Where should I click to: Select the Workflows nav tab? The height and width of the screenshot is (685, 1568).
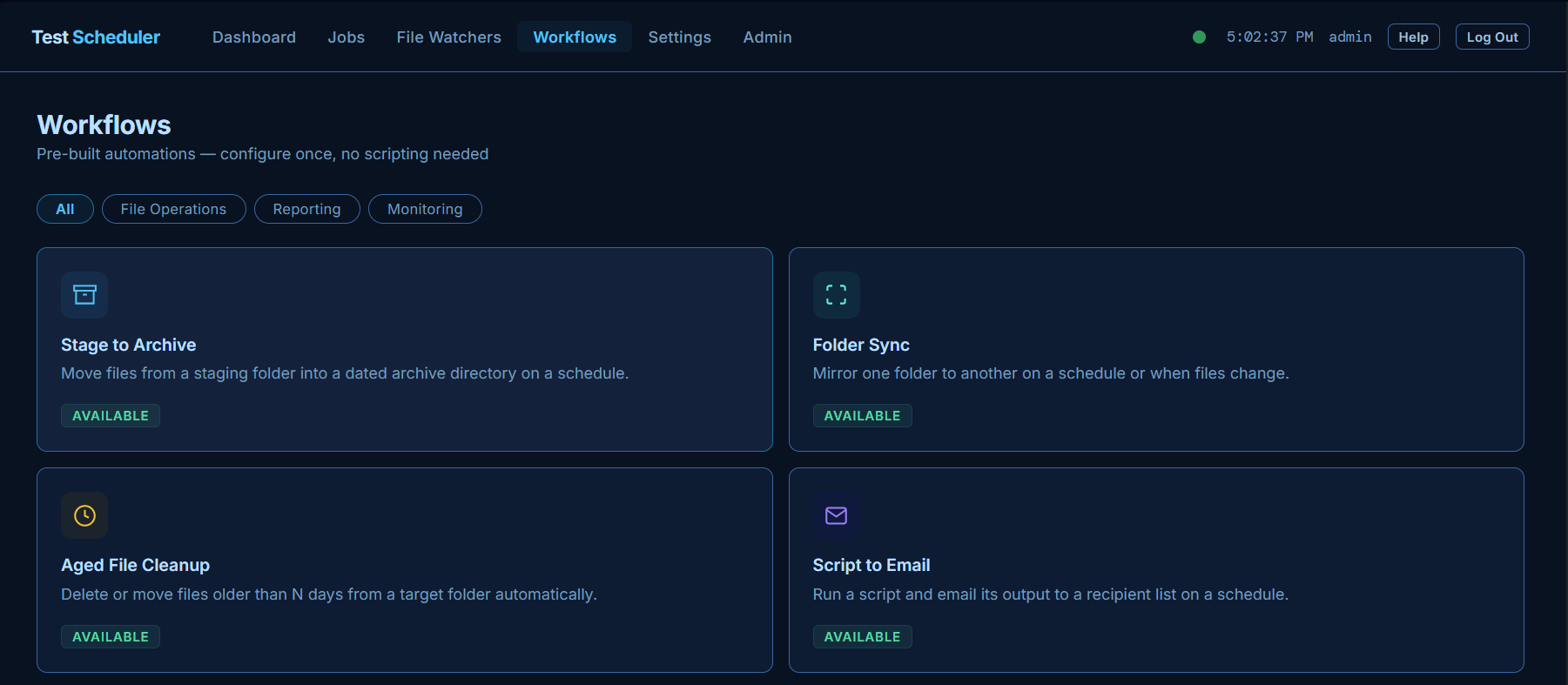pos(575,37)
